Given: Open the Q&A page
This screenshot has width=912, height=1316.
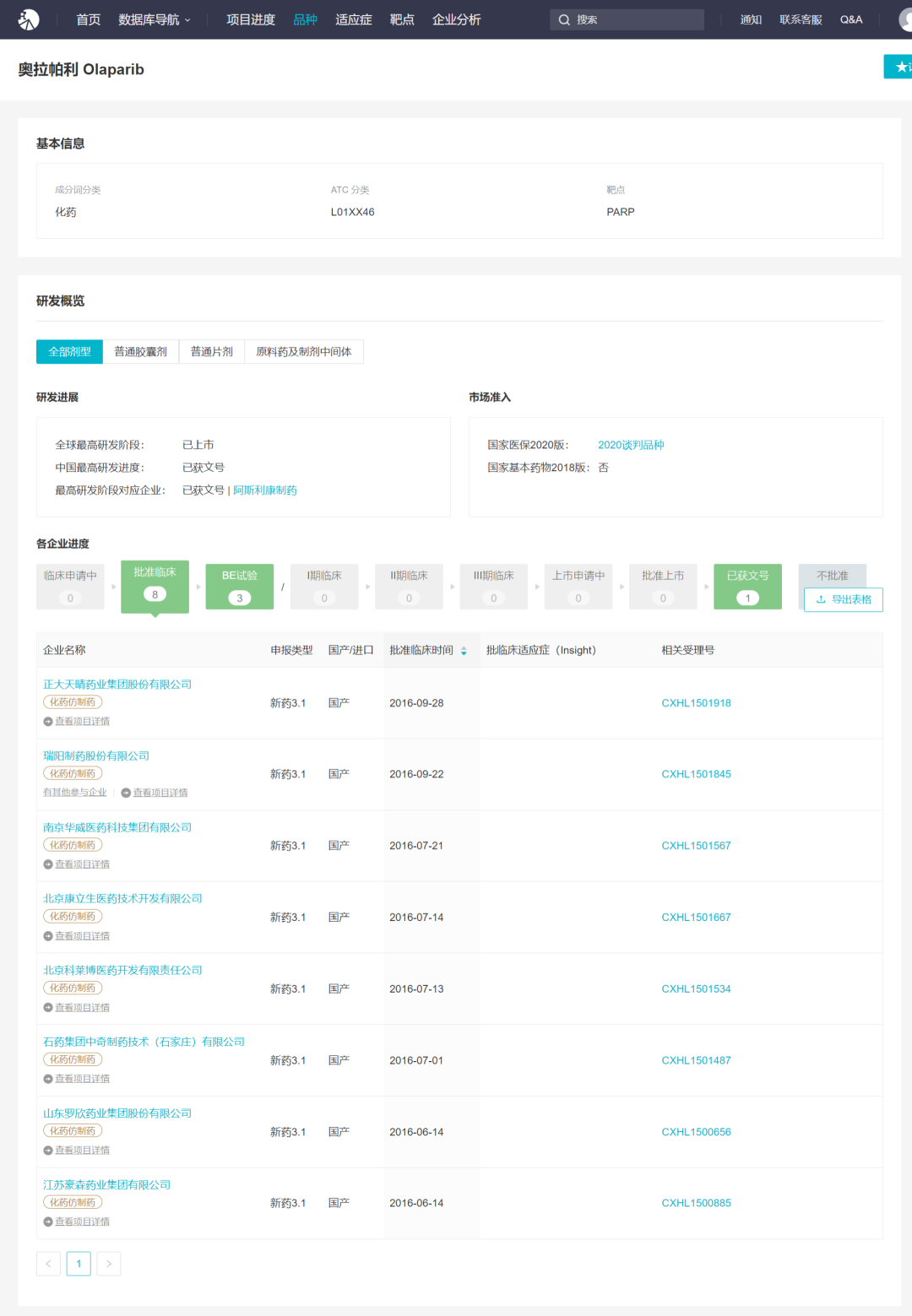Looking at the screenshot, I should tap(851, 19).
